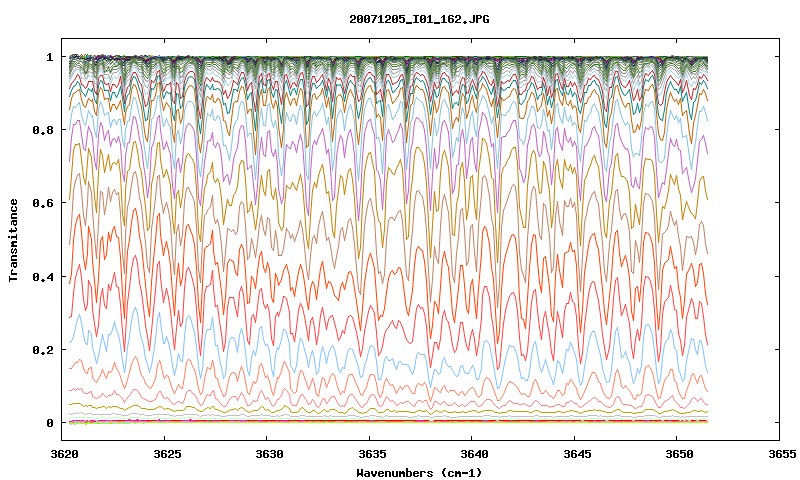Click the x-axis tick label 3655

click(x=782, y=454)
